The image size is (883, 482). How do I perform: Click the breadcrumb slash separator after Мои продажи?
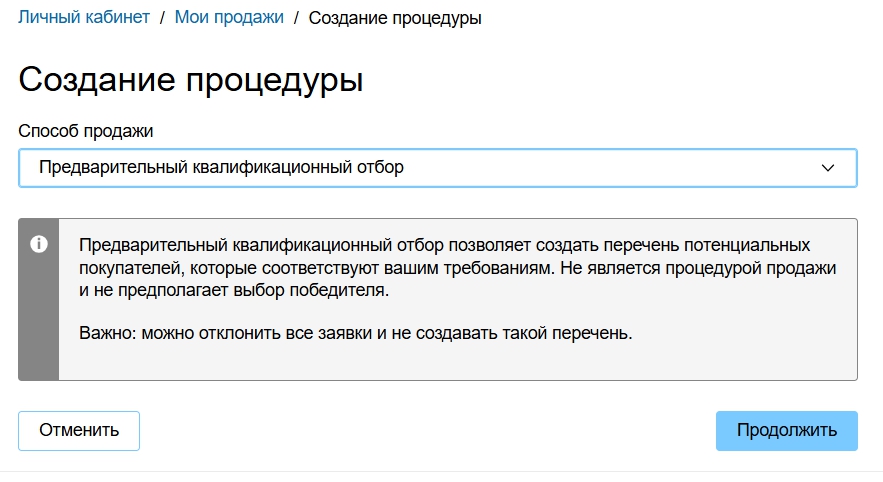297,18
